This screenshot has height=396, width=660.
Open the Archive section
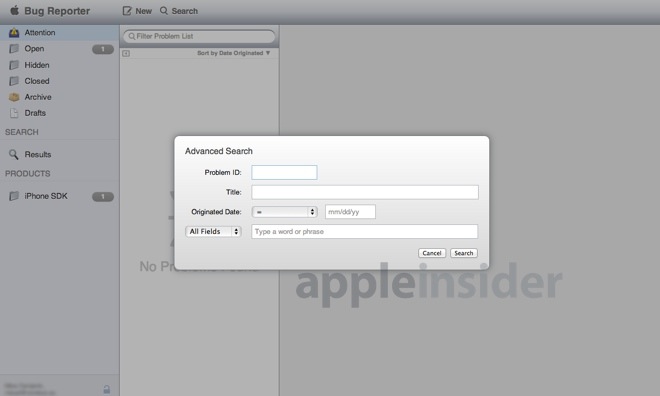coord(59,97)
